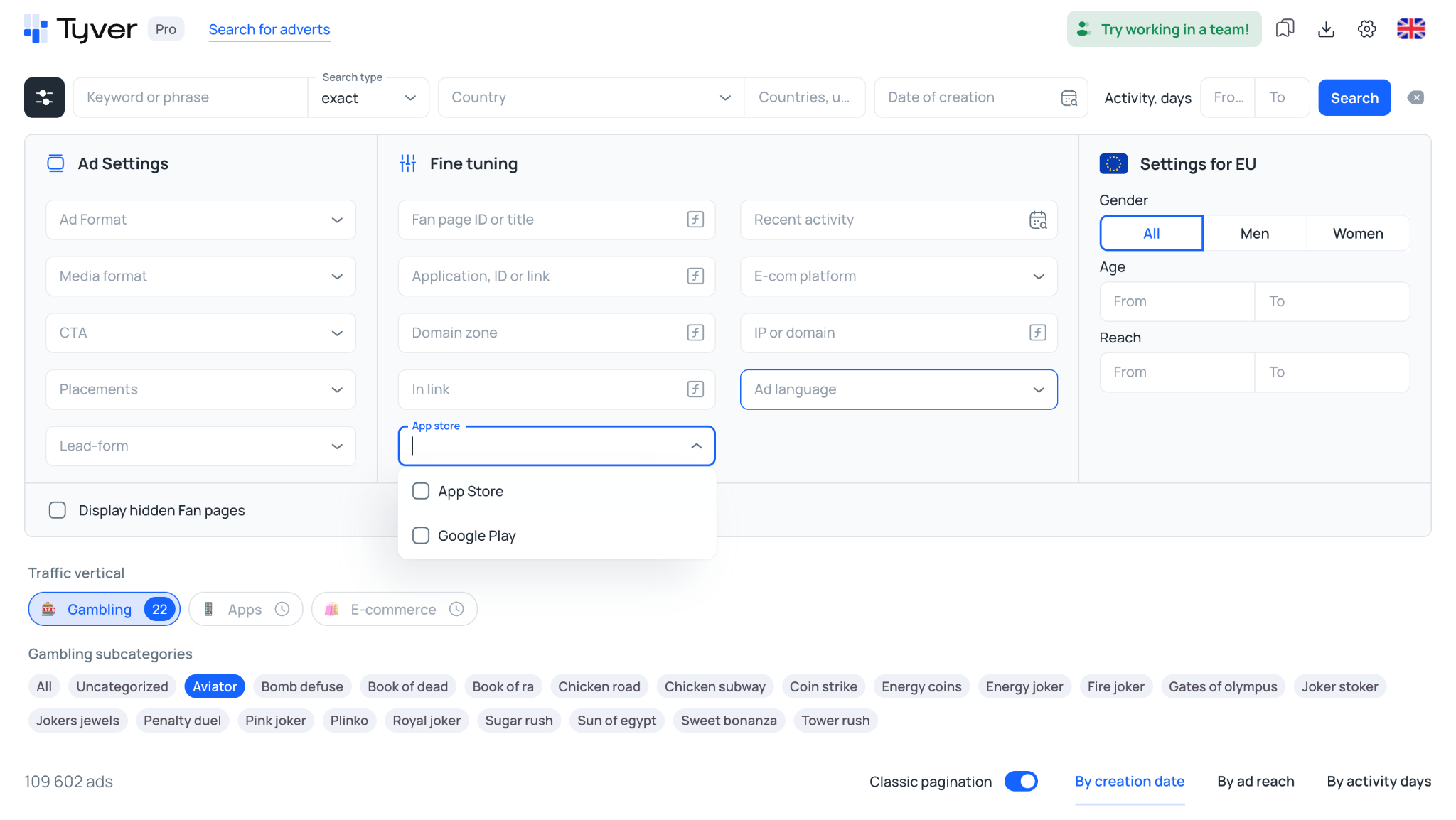Select All gambling subcategories chip
The width and height of the screenshot is (1456, 820).
(44, 686)
